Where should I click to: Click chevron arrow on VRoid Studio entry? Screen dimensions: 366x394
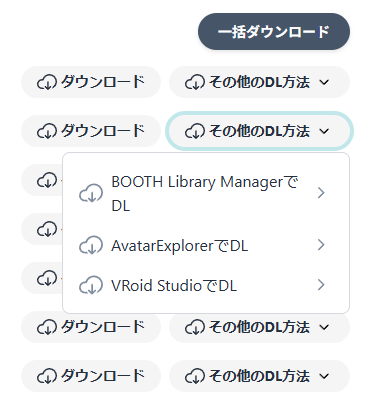[321, 285]
